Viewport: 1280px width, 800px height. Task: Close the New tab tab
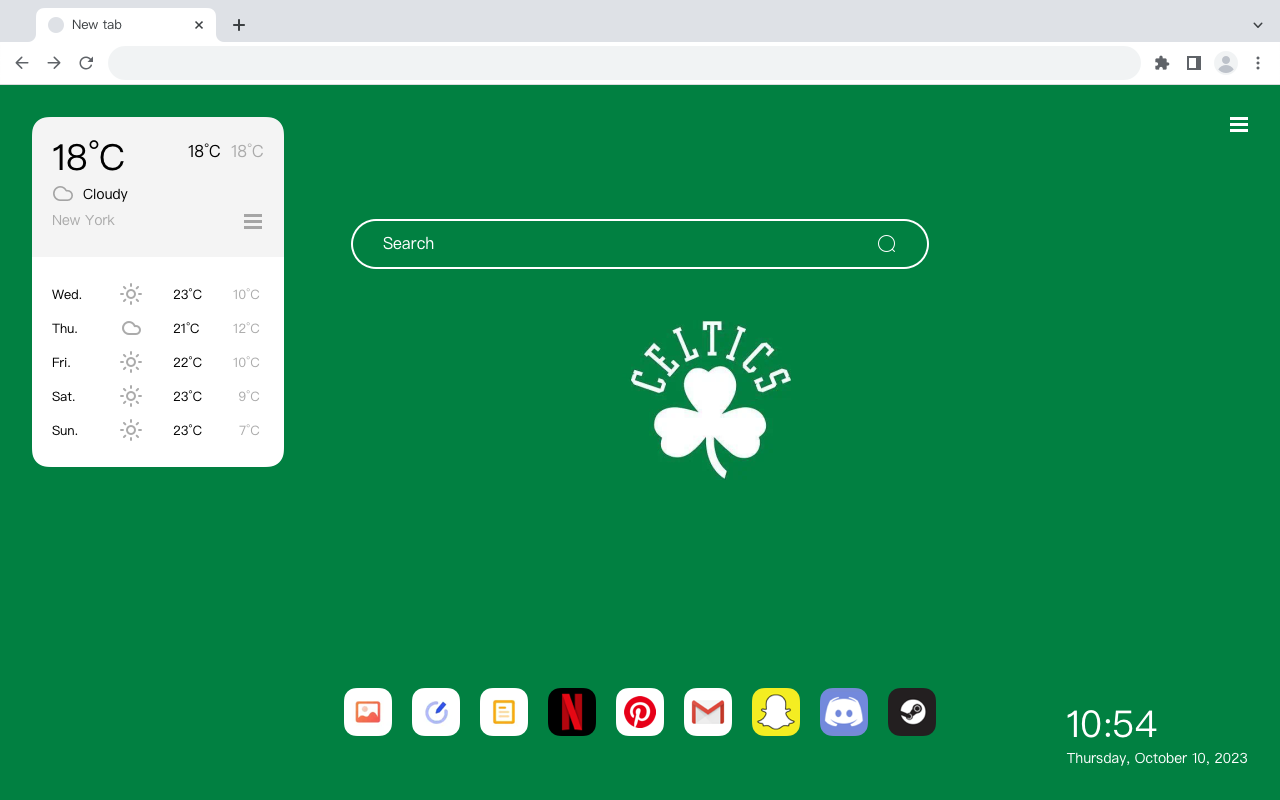pyautogui.click(x=199, y=25)
